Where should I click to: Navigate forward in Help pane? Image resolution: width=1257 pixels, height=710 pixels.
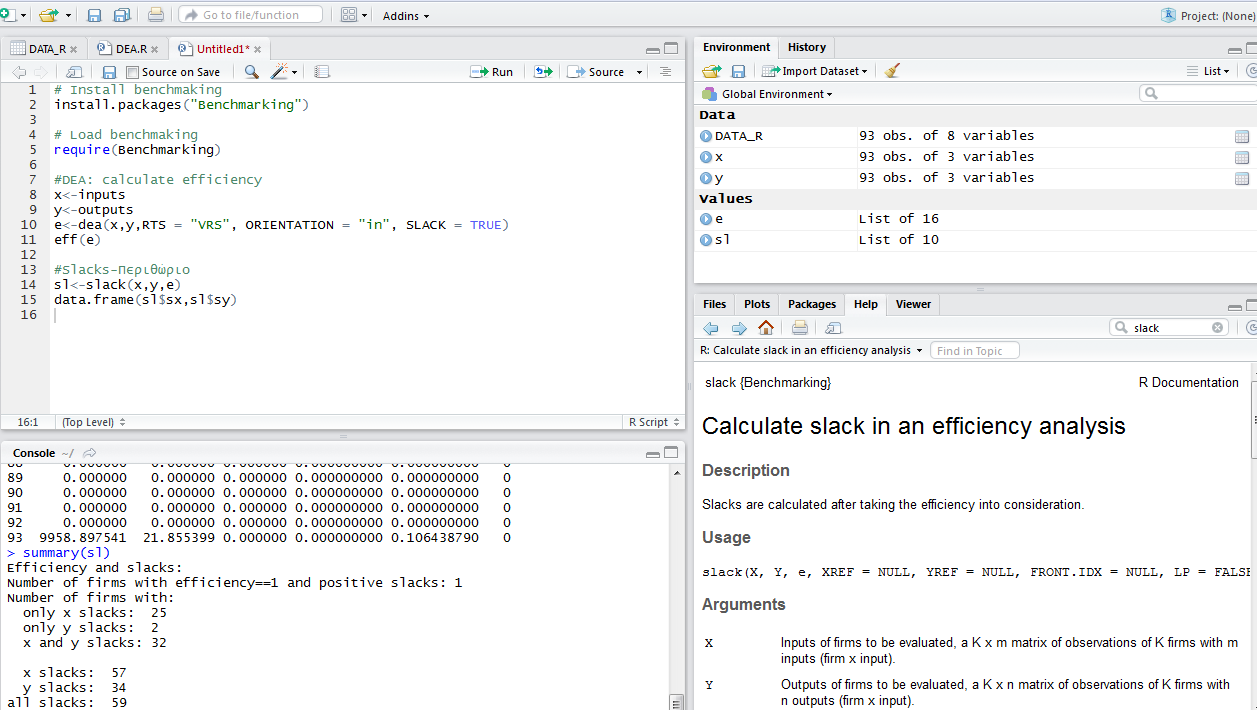739,328
